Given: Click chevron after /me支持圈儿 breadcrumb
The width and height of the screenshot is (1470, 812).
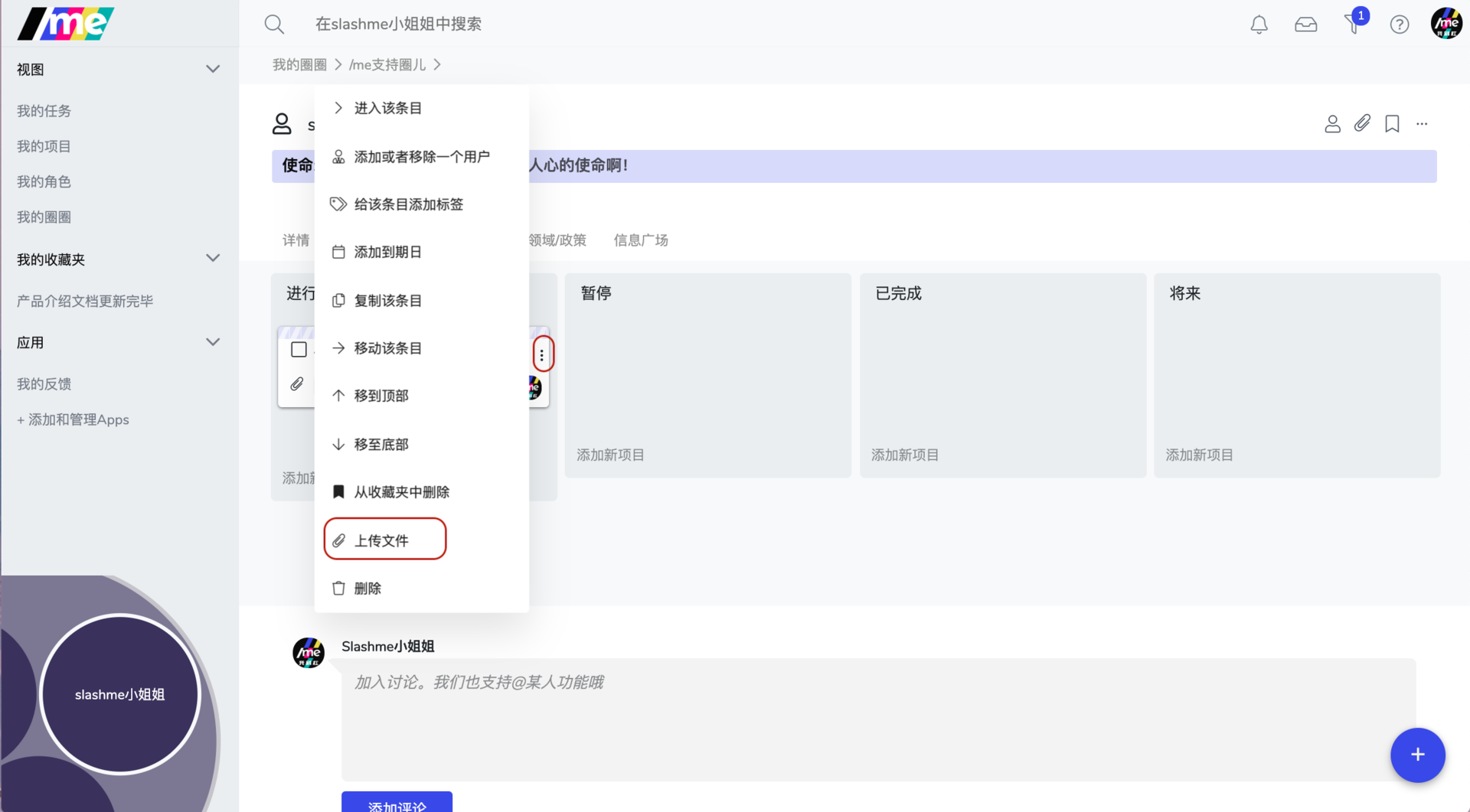Looking at the screenshot, I should 437,64.
